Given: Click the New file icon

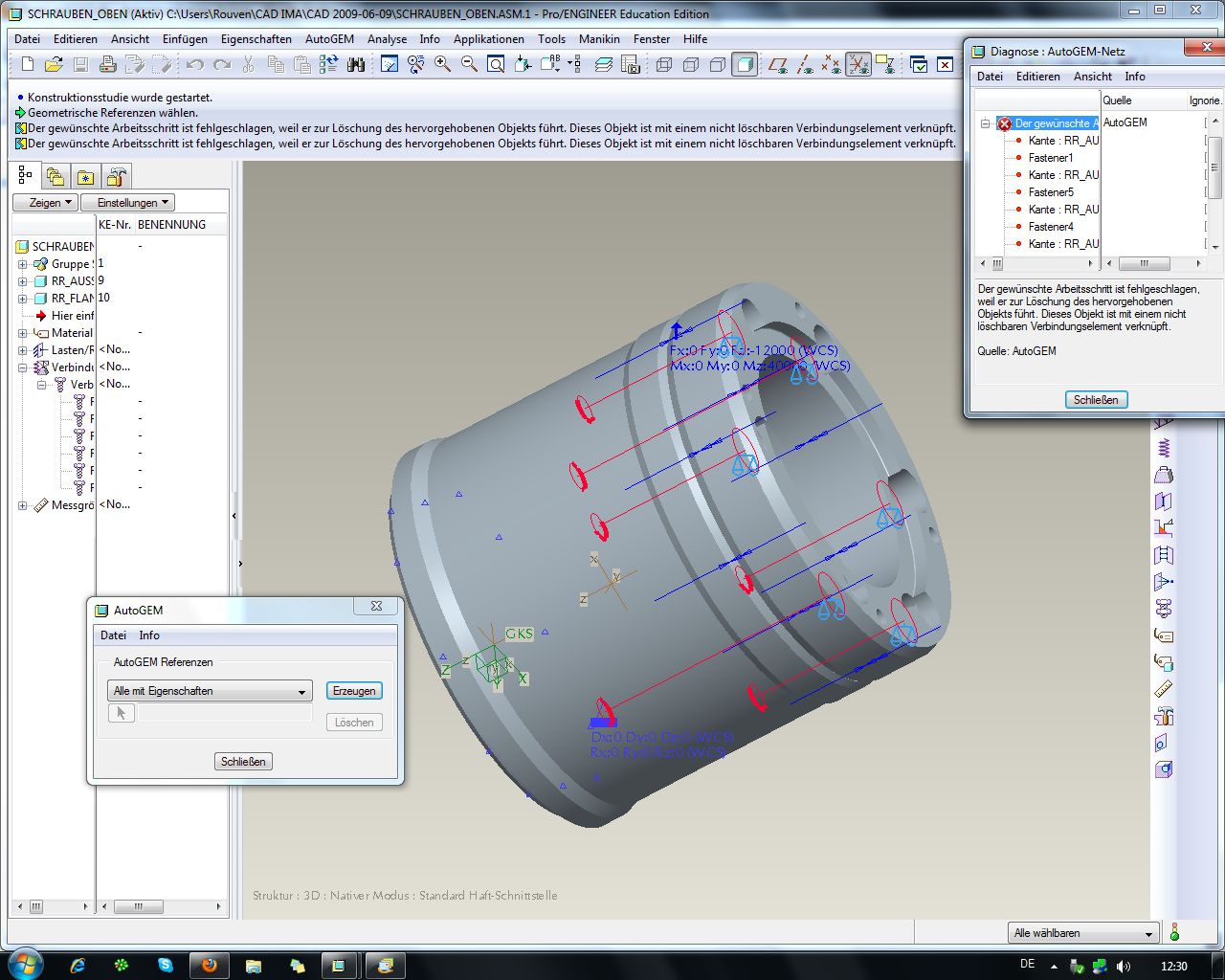Looking at the screenshot, I should click(x=28, y=64).
